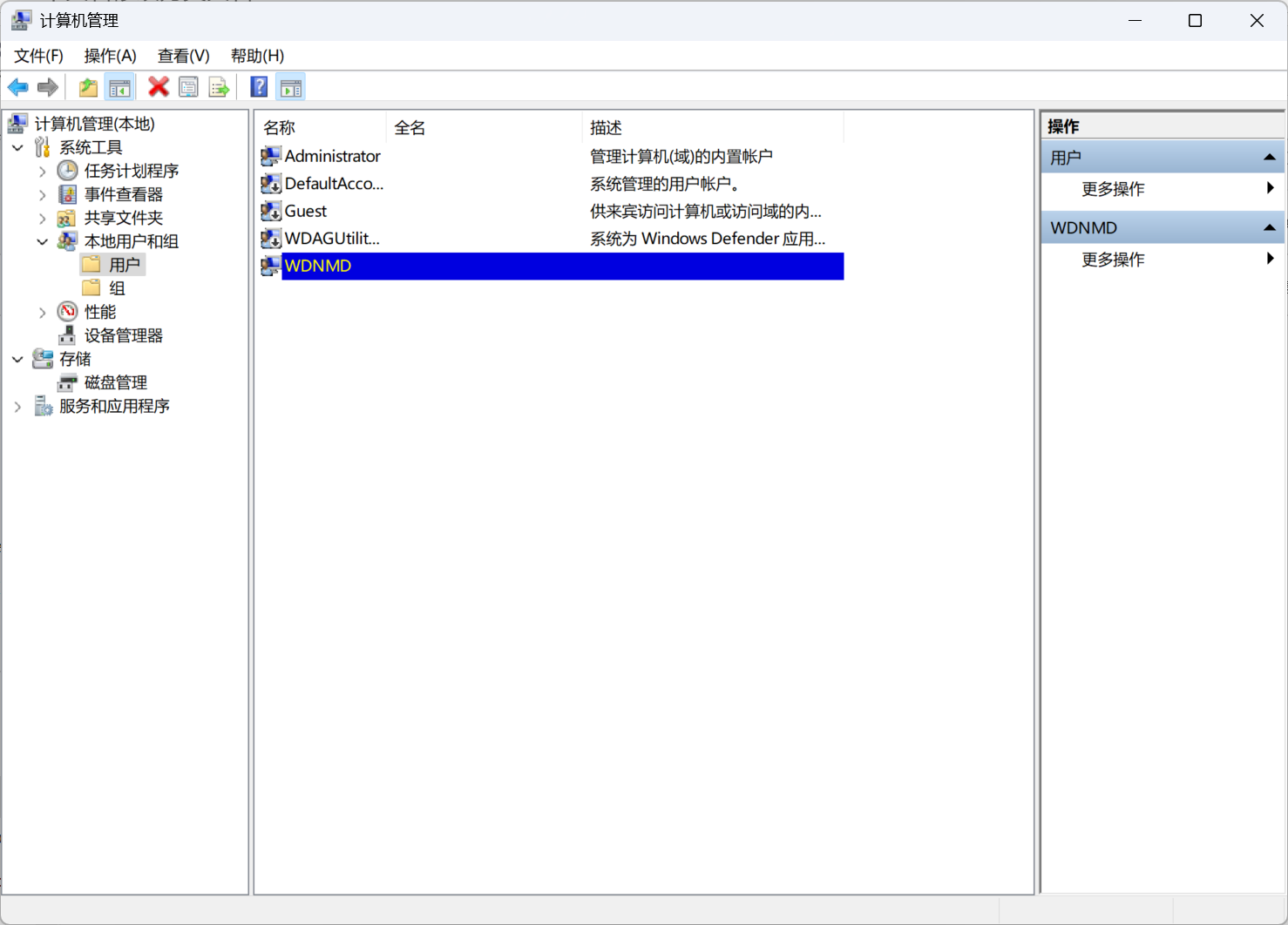Select the Guest user name
Viewport: 1288px width, 925px height.
click(306, 211)
